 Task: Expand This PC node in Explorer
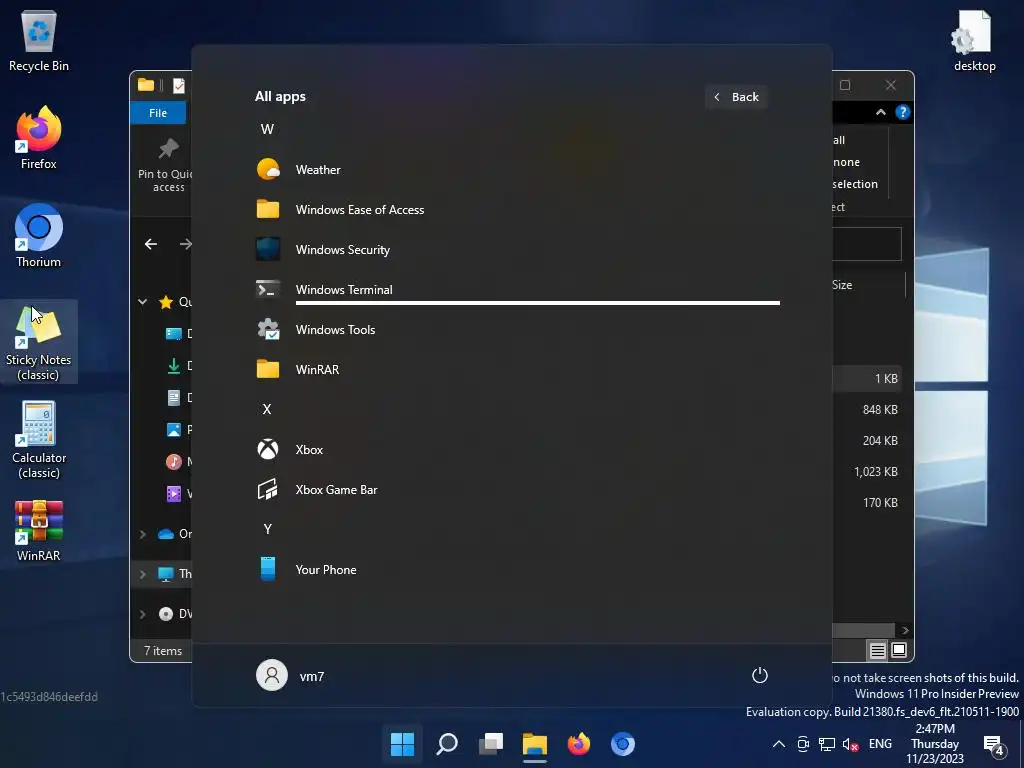click(x=142, y=574)
